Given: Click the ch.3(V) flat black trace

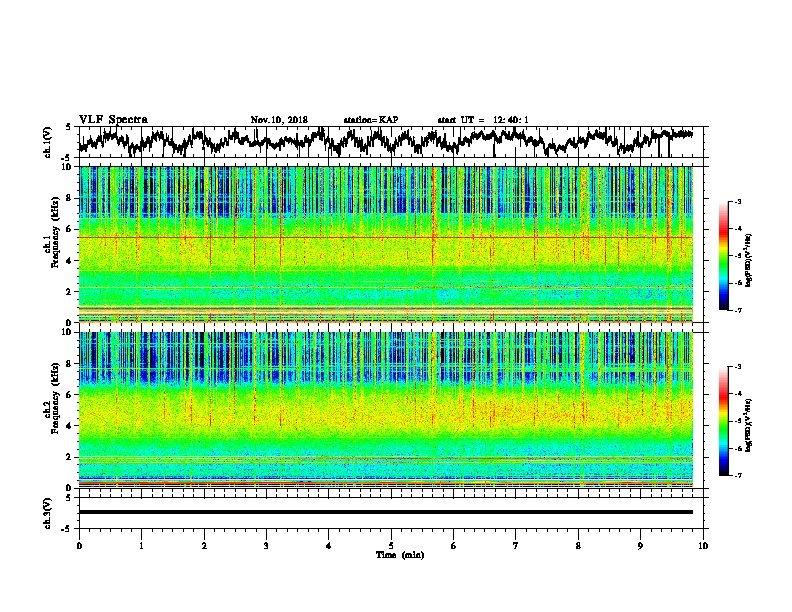Looking at the screenshot, I should (386, 512).
